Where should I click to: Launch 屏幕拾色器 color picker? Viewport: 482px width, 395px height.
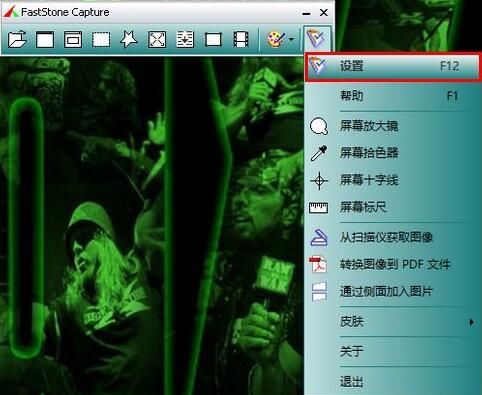pyautogui.click(x=392, y=153)
